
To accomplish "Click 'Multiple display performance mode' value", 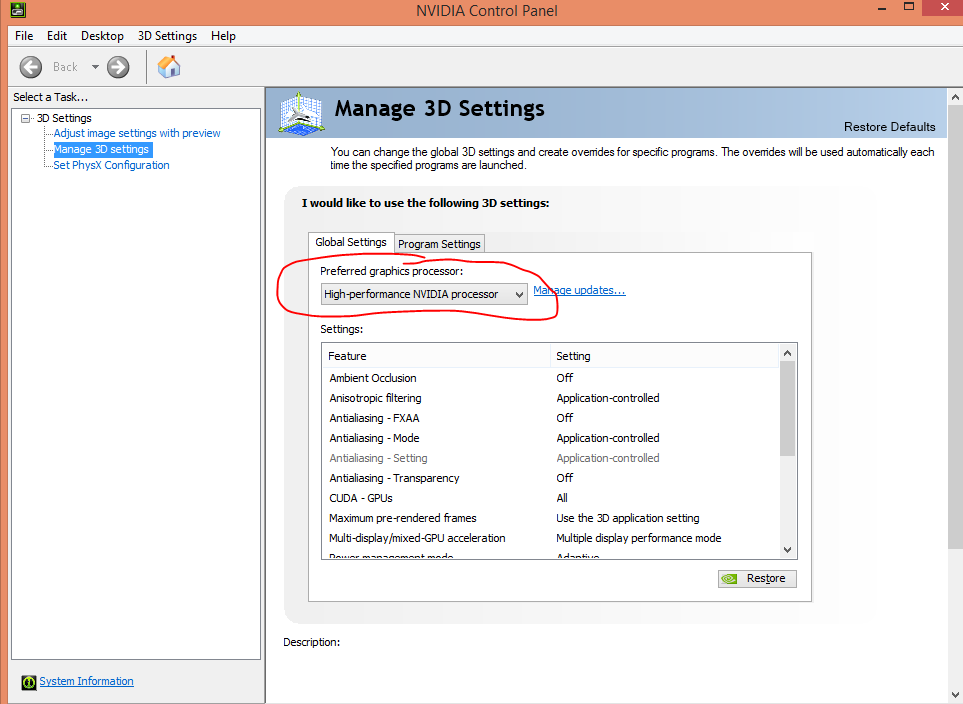I will (639, 538).
